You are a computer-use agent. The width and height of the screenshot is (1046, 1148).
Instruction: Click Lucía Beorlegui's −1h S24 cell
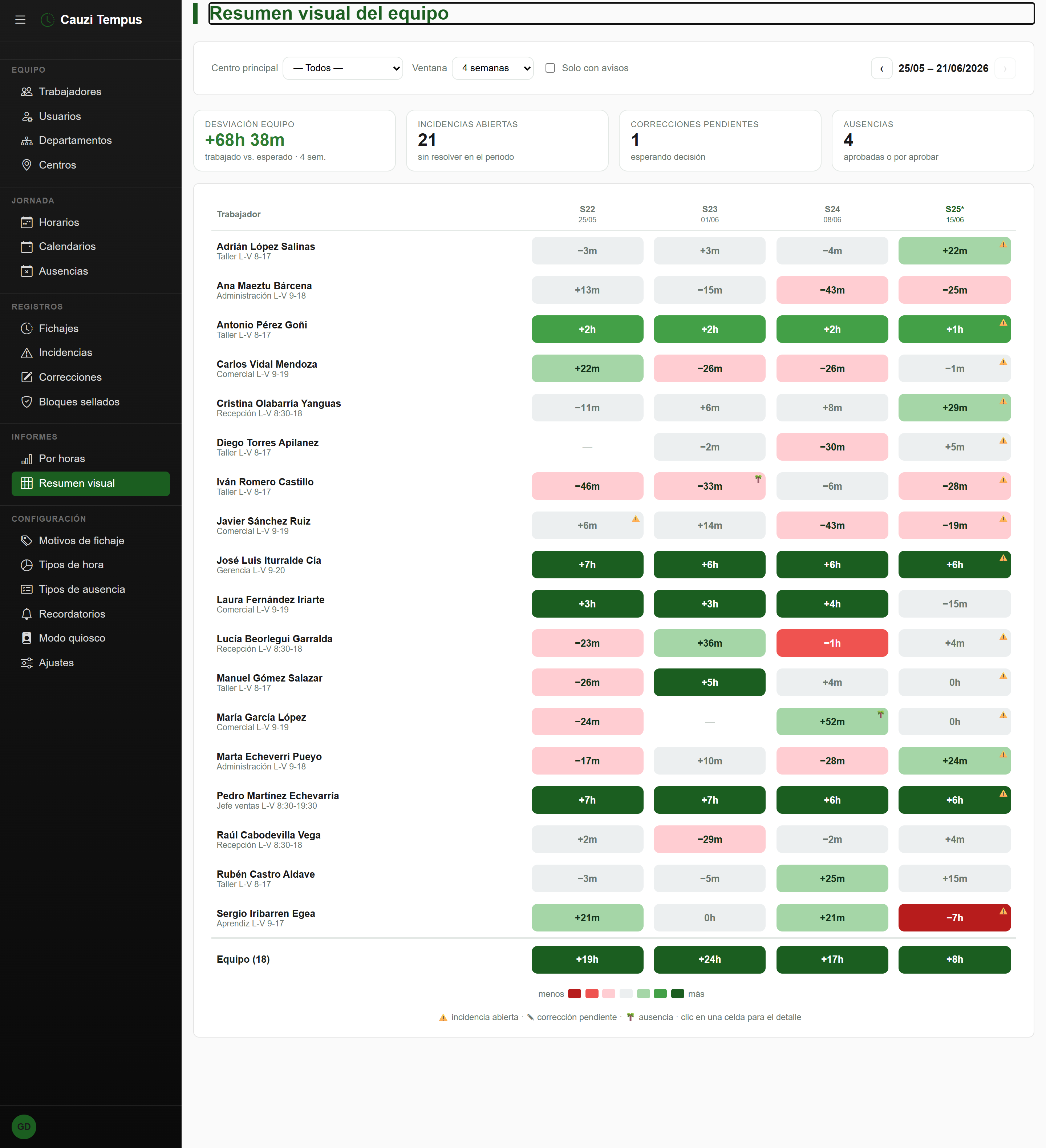point(832,643)
